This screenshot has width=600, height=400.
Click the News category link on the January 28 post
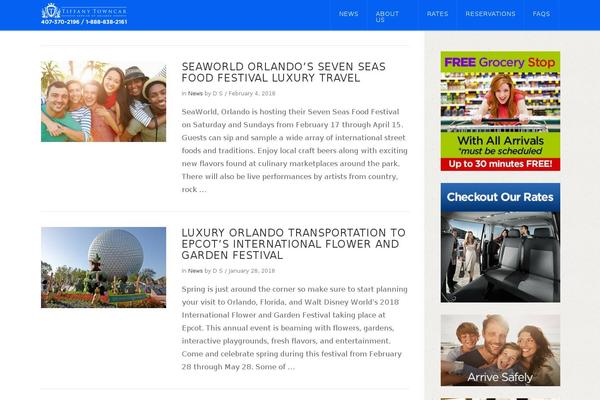(x=195, y=271)
